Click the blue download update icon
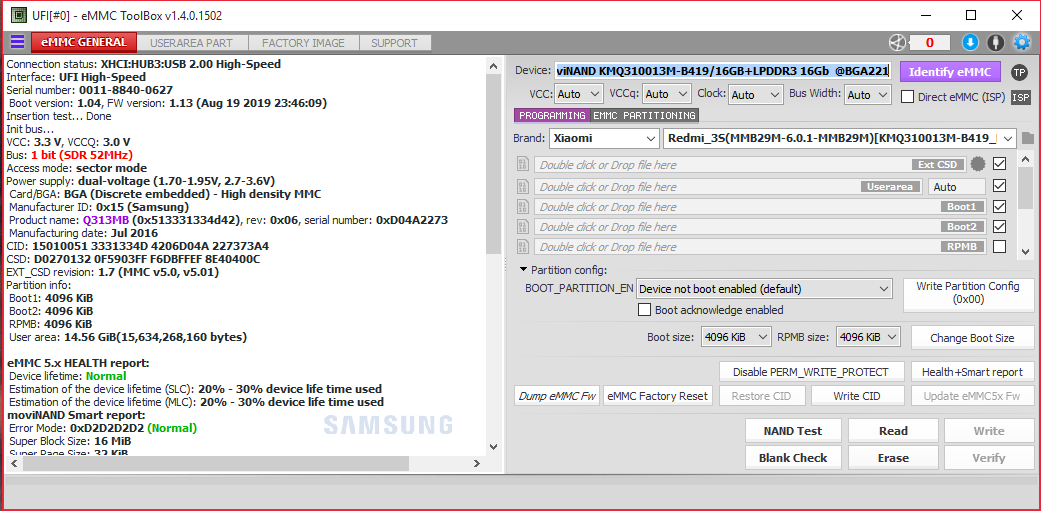 [970, 42]
